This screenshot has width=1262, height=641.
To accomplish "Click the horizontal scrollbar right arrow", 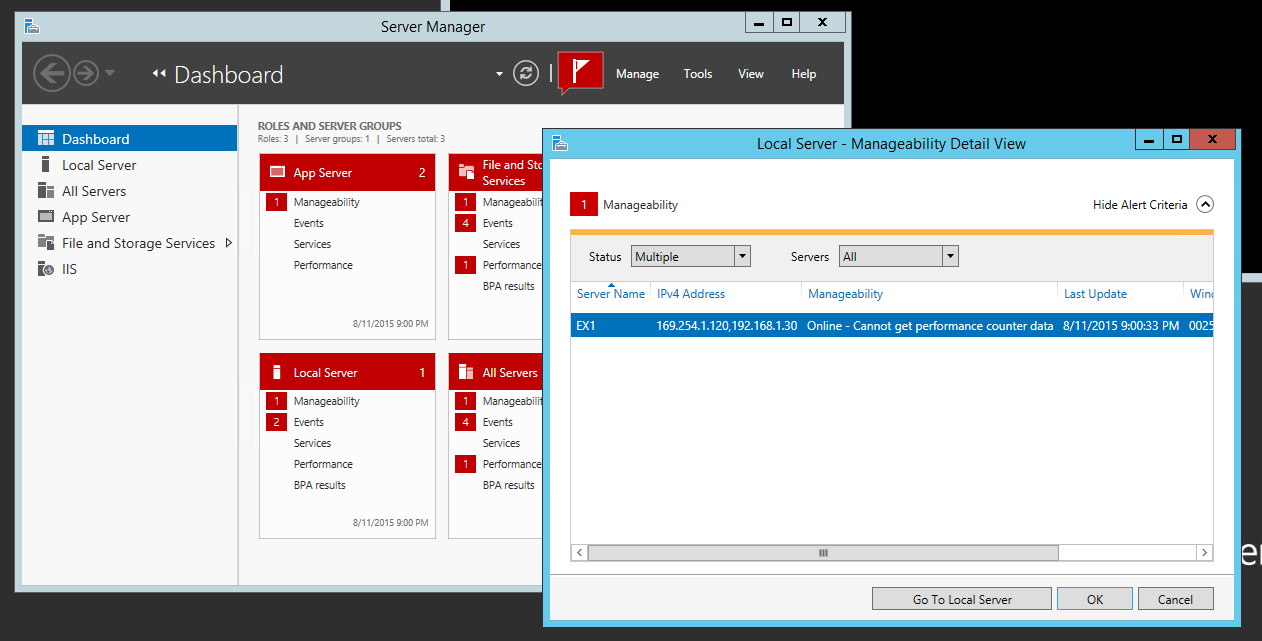I will pyautogui.click(x=1205, y=552).
